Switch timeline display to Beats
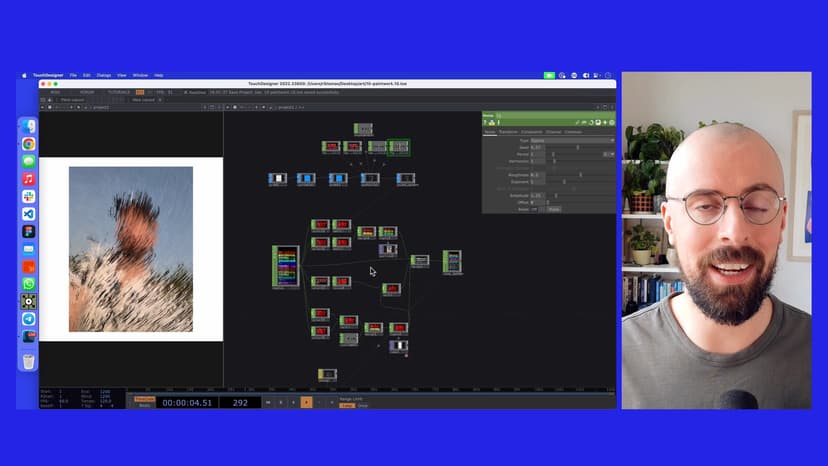The width and height of the screenshot is (828, 466). point(144,405)
